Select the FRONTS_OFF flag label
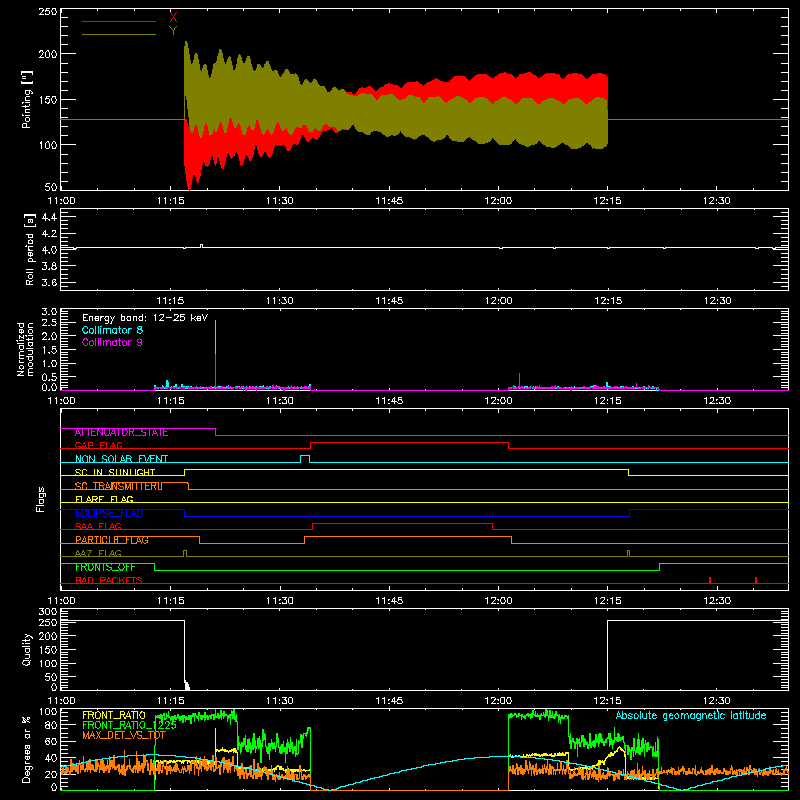The height and width of the screenshot is (800, 800). (105, 567)
